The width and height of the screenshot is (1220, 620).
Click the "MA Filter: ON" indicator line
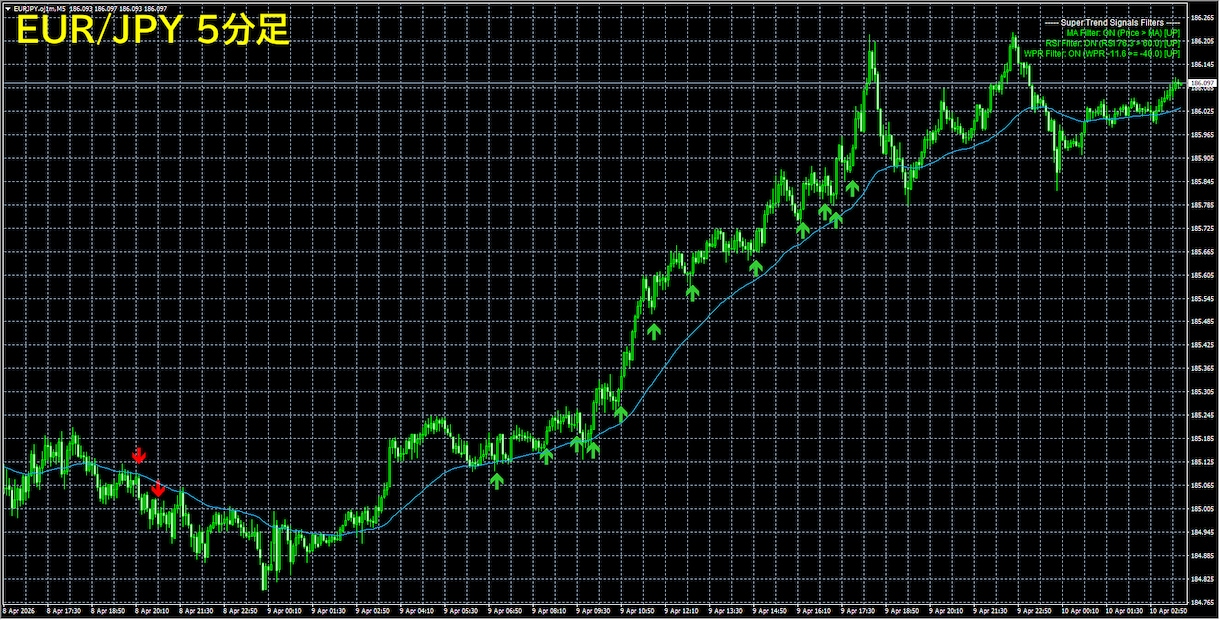click(x=1124, y=32)
